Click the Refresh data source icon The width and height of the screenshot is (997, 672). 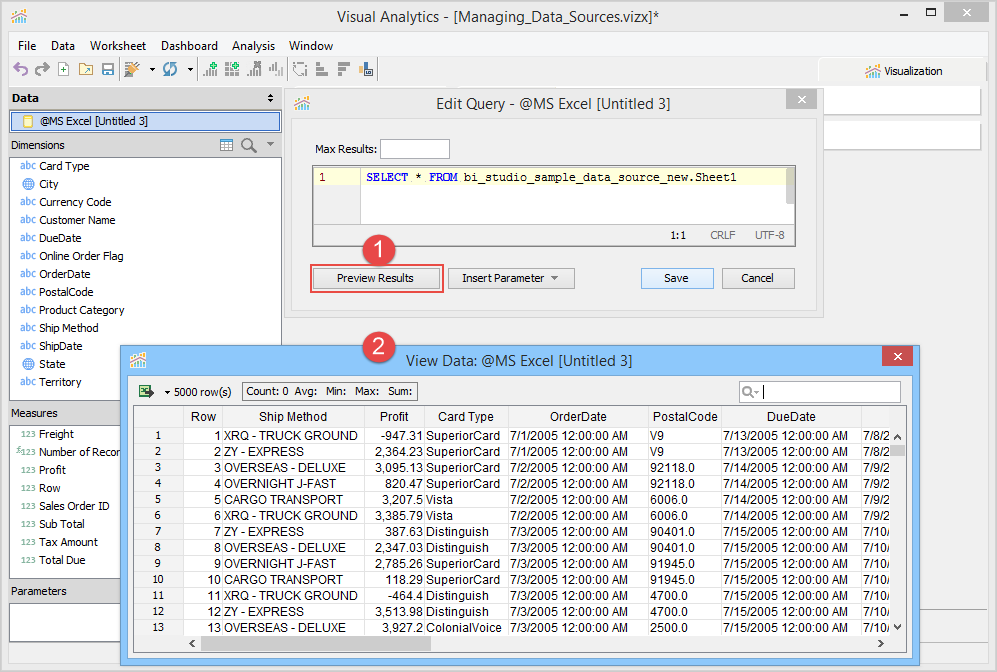(170, 69)
